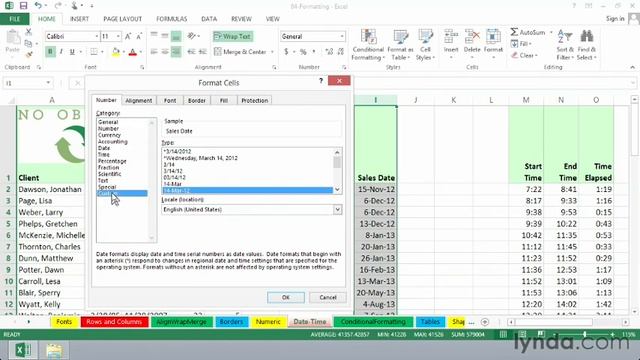Click the Accounting dollar format icon
The width and height of the screenshot is (640, 360).
coord(286,52)
